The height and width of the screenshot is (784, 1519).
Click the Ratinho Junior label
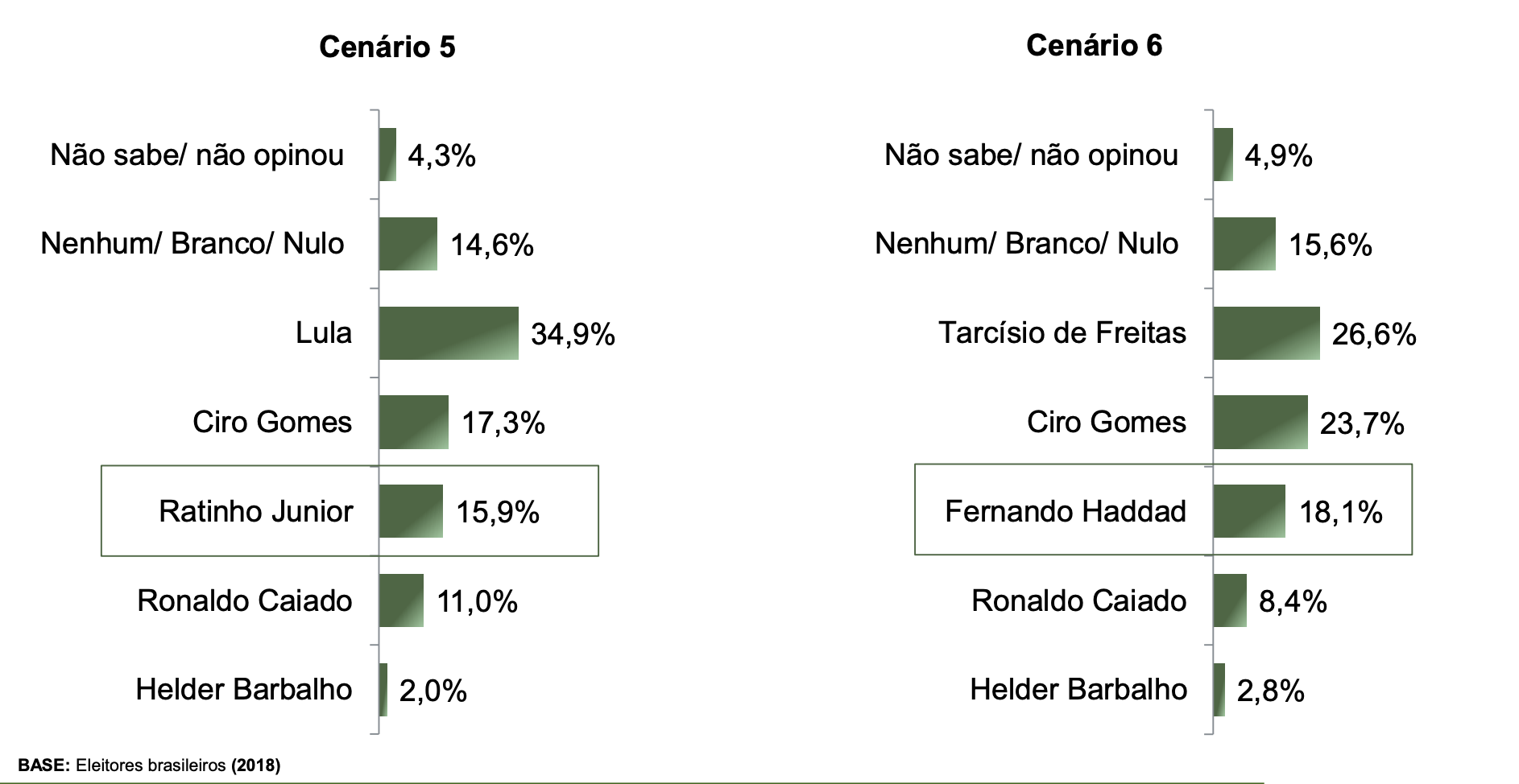[x=255, y=511]
